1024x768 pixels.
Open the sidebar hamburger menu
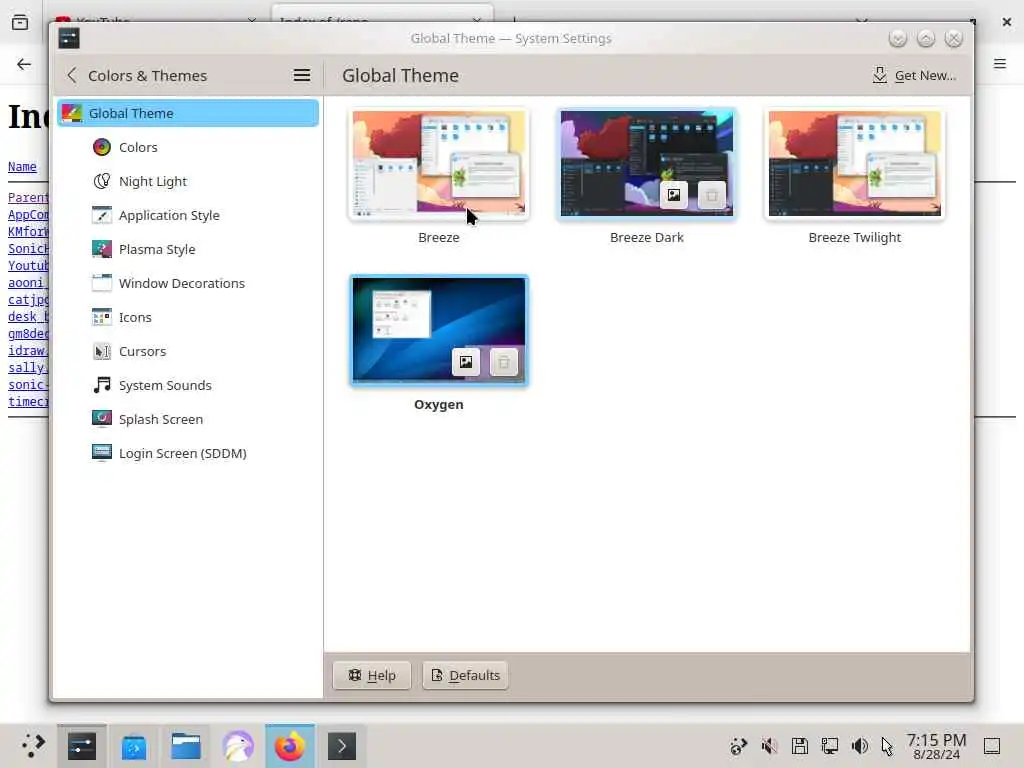(x=302, y=76)
